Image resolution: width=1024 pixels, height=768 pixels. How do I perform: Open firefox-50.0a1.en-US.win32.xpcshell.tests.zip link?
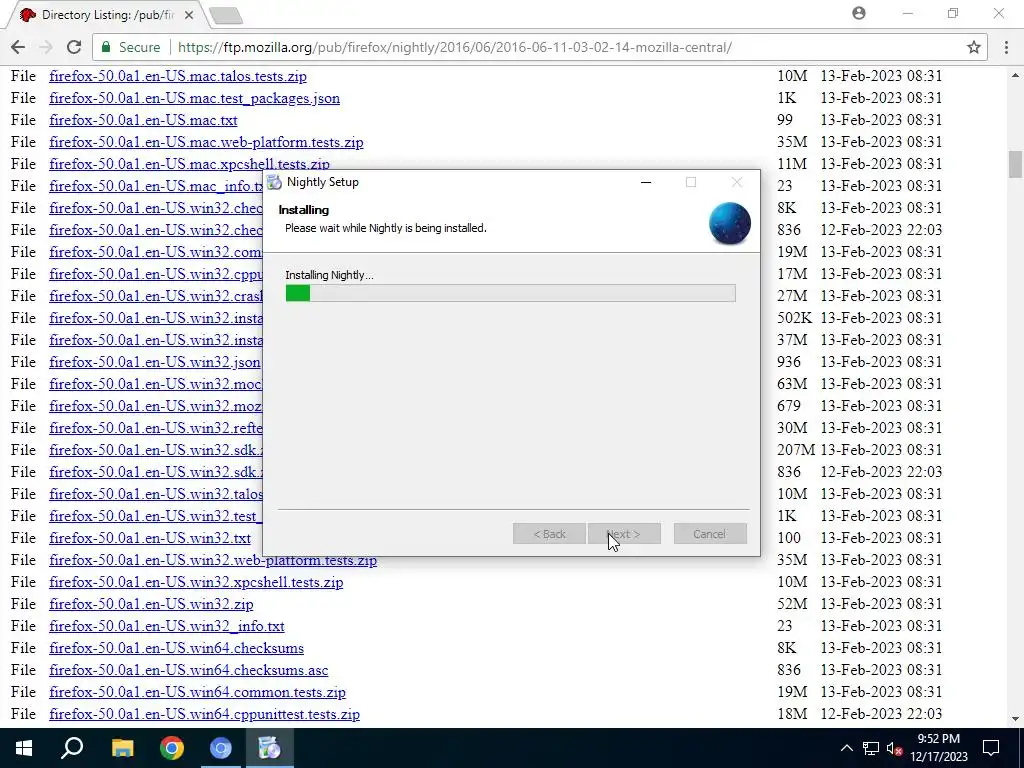click(x=196, y=583)
